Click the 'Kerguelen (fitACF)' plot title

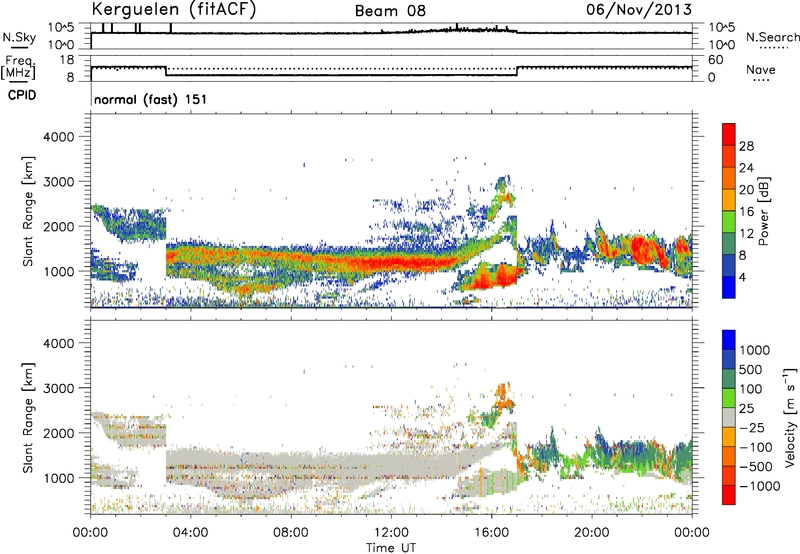click(x=173, y=9)
